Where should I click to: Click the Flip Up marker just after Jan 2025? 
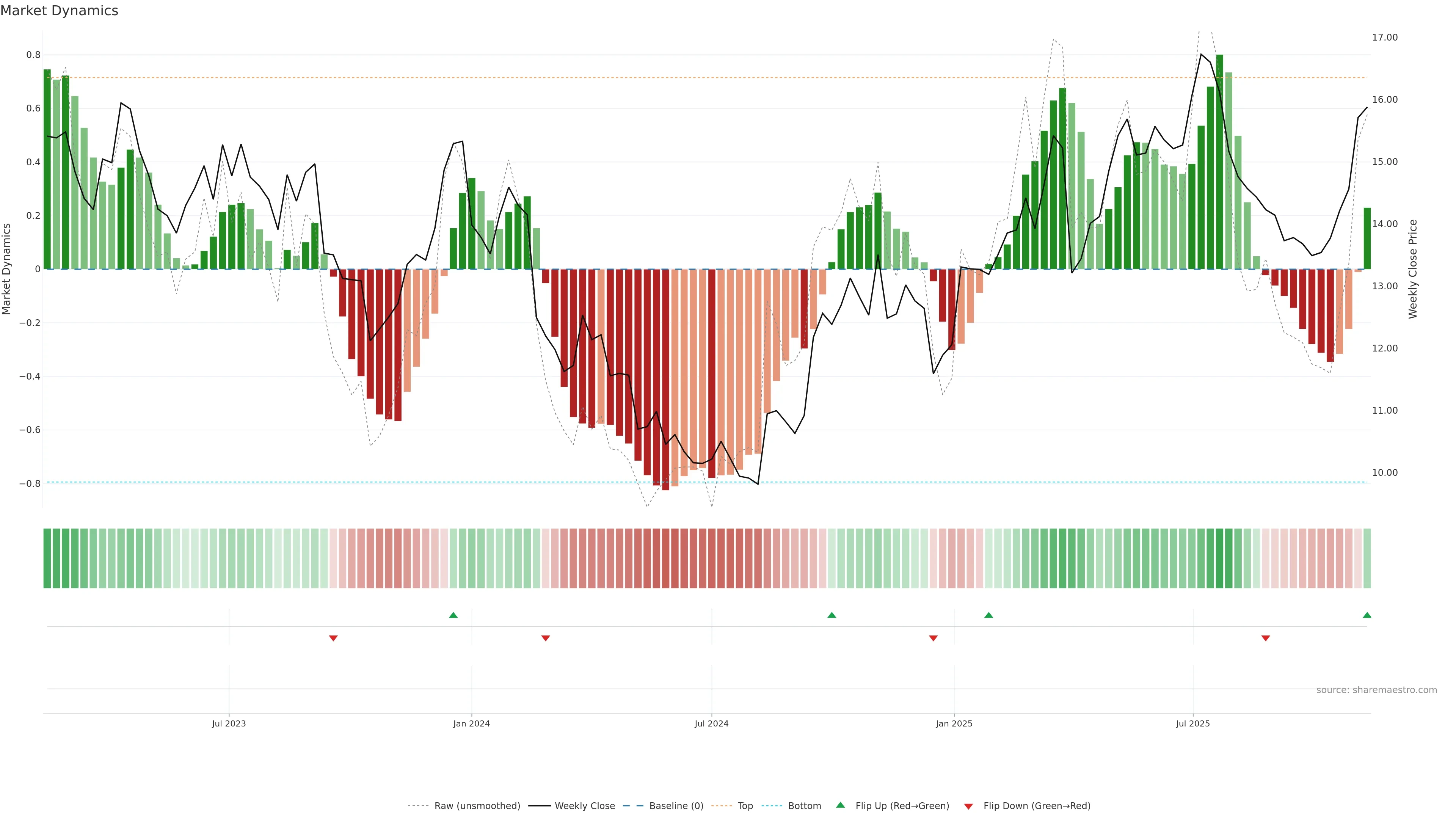[x=988, y=615]
